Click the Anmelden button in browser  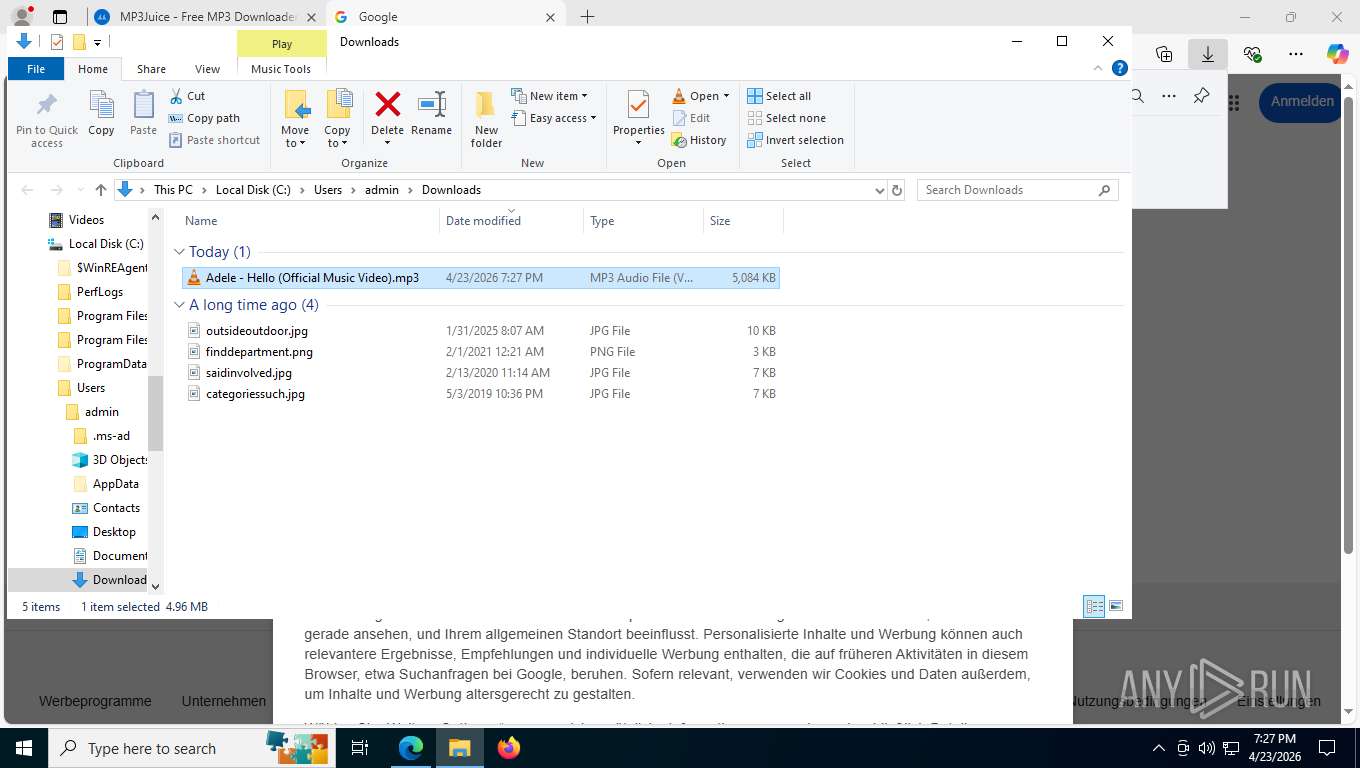click(x=1301, y=102)
